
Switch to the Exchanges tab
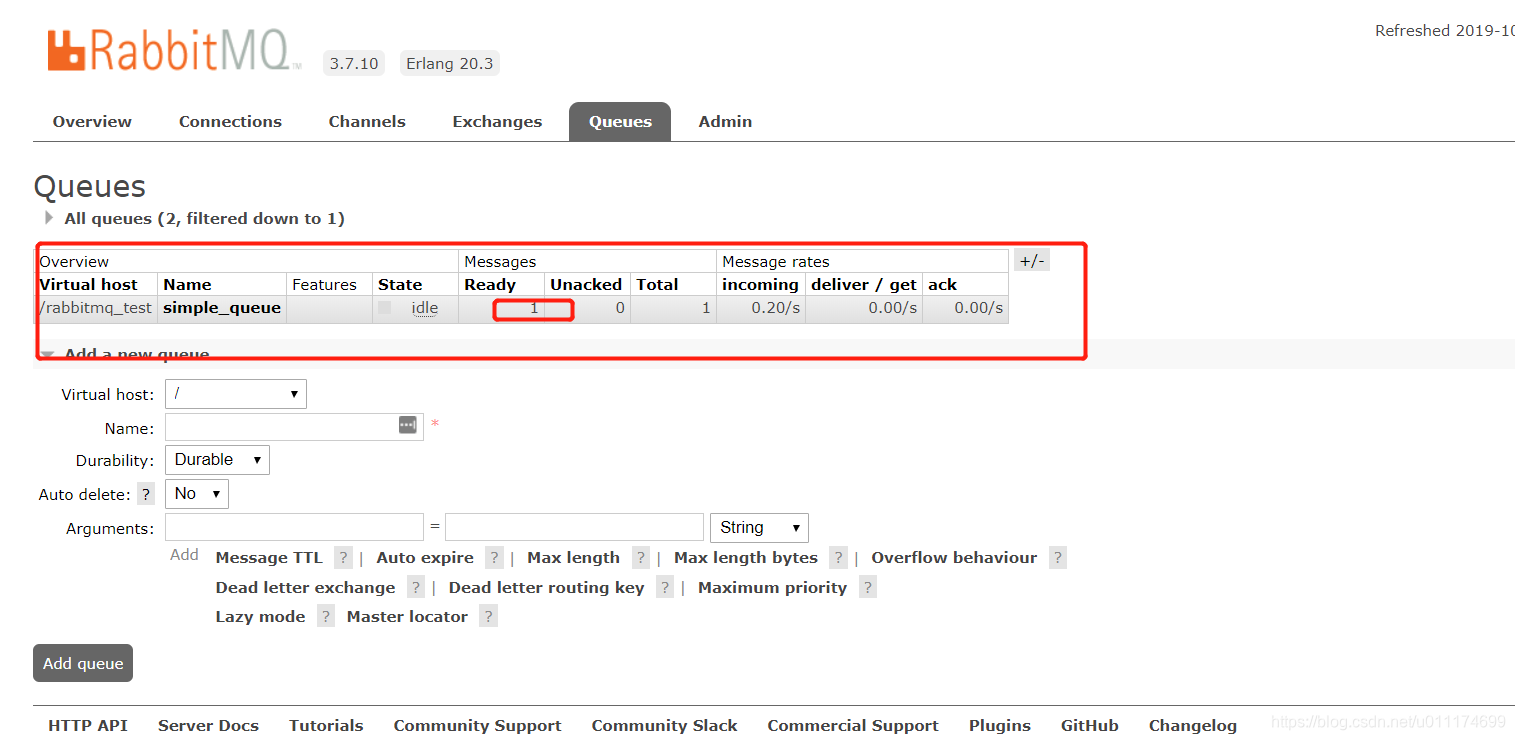coord(497,122)
